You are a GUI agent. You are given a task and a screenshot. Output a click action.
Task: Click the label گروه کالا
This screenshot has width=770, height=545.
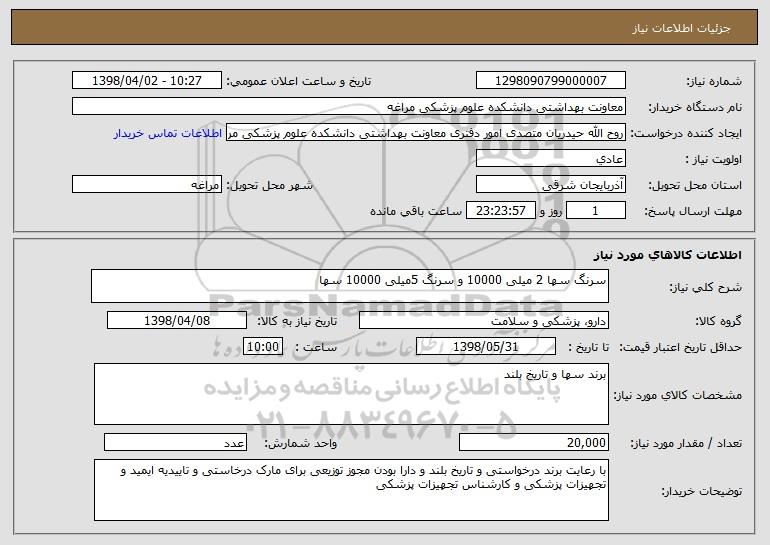(719, 321)
